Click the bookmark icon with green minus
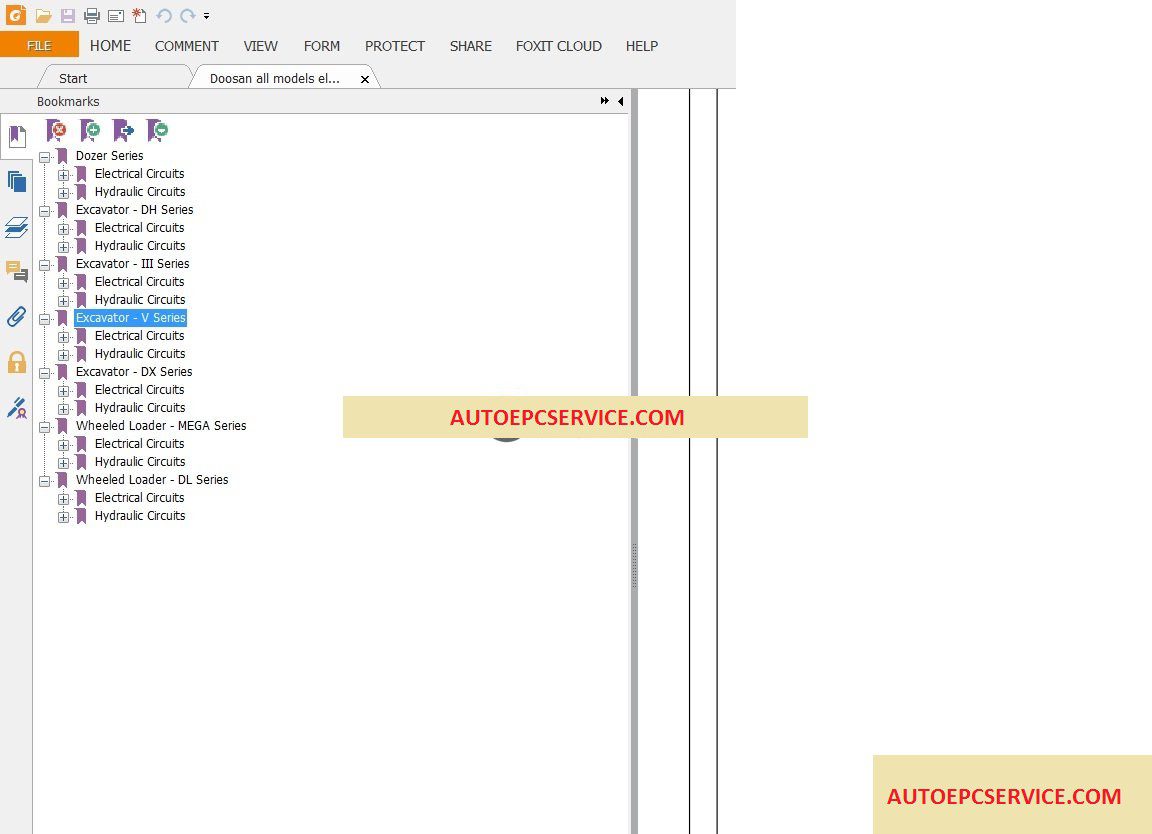 (x=157, y=130)
